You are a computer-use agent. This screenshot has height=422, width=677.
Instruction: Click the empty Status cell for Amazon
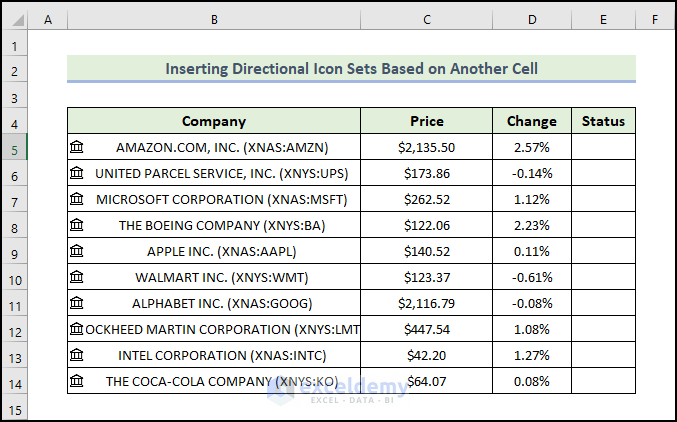tap(603, 147)
